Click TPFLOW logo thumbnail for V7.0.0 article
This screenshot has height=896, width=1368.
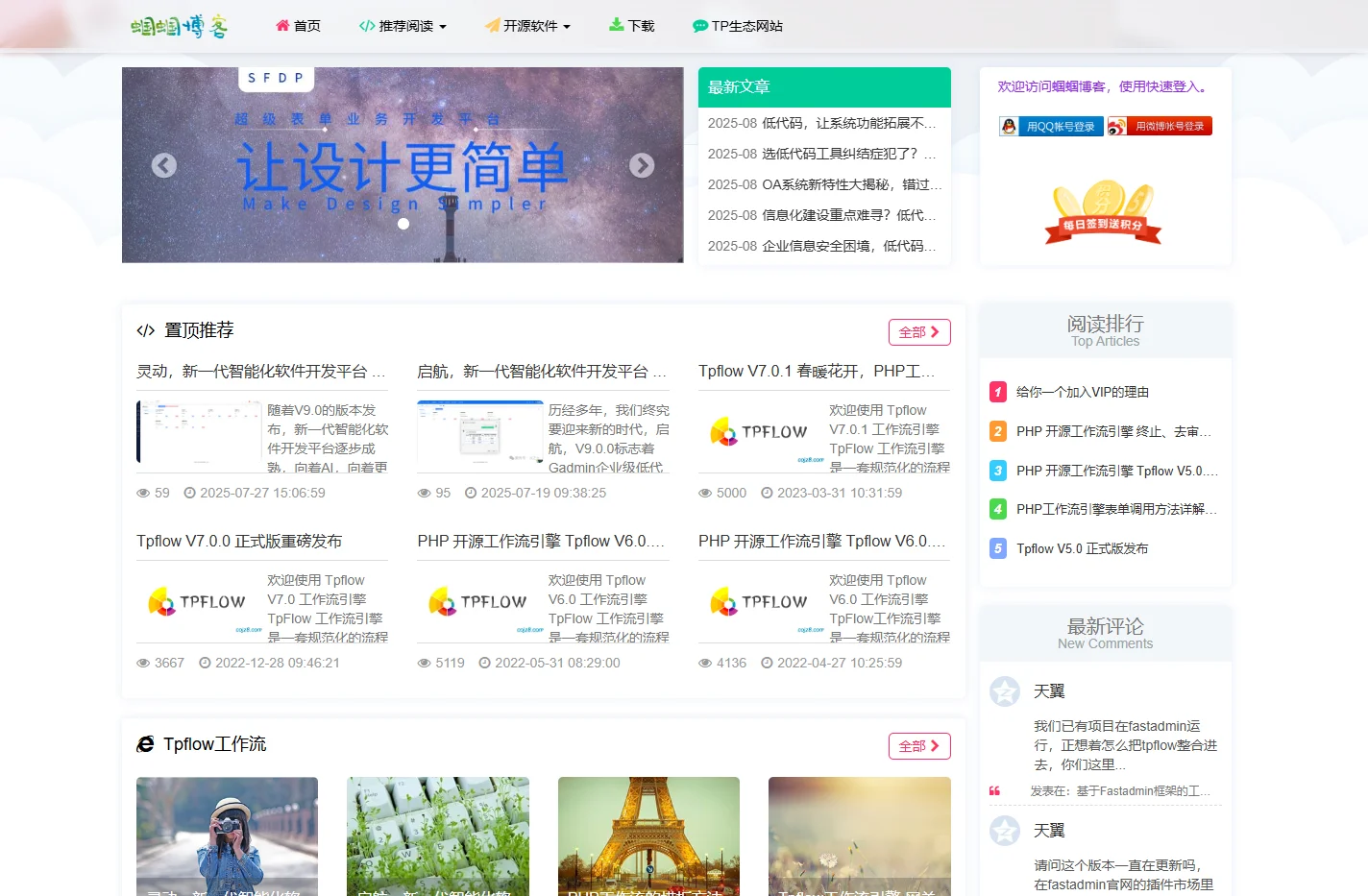click(199, 602)
